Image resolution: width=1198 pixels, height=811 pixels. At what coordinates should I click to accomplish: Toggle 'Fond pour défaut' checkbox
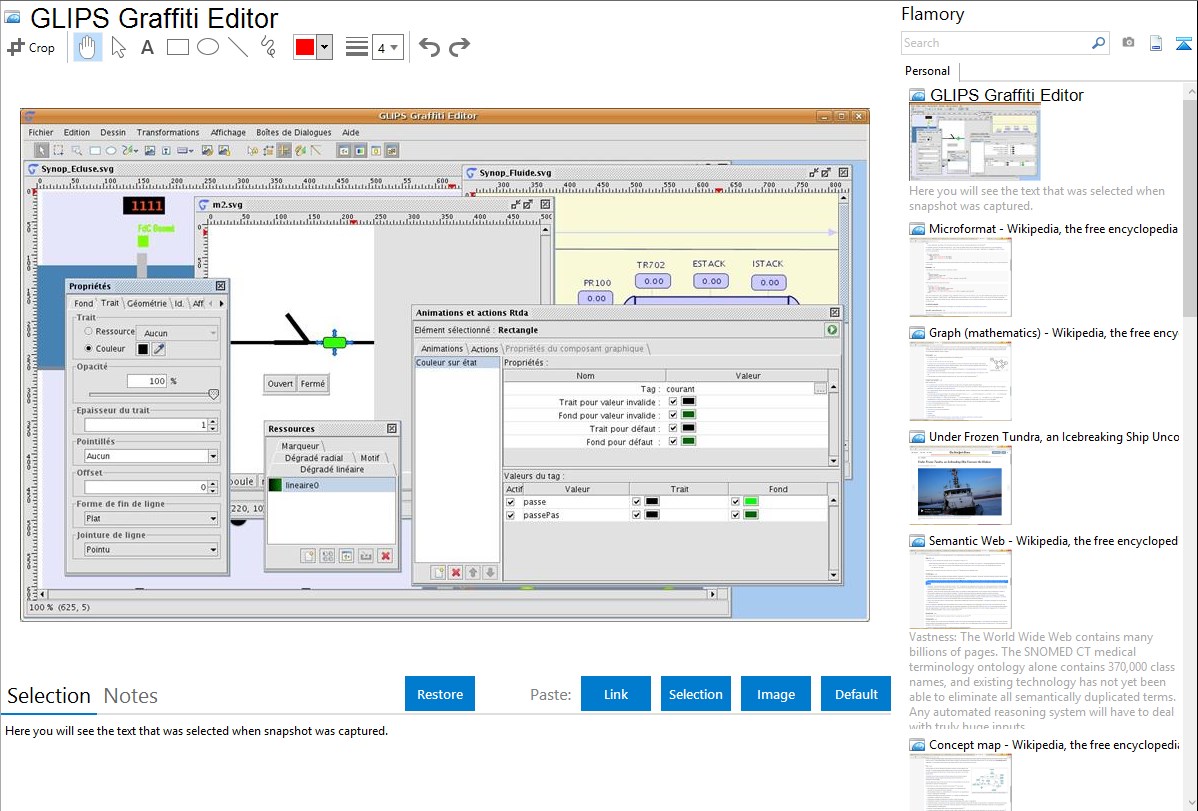(673, 441)
